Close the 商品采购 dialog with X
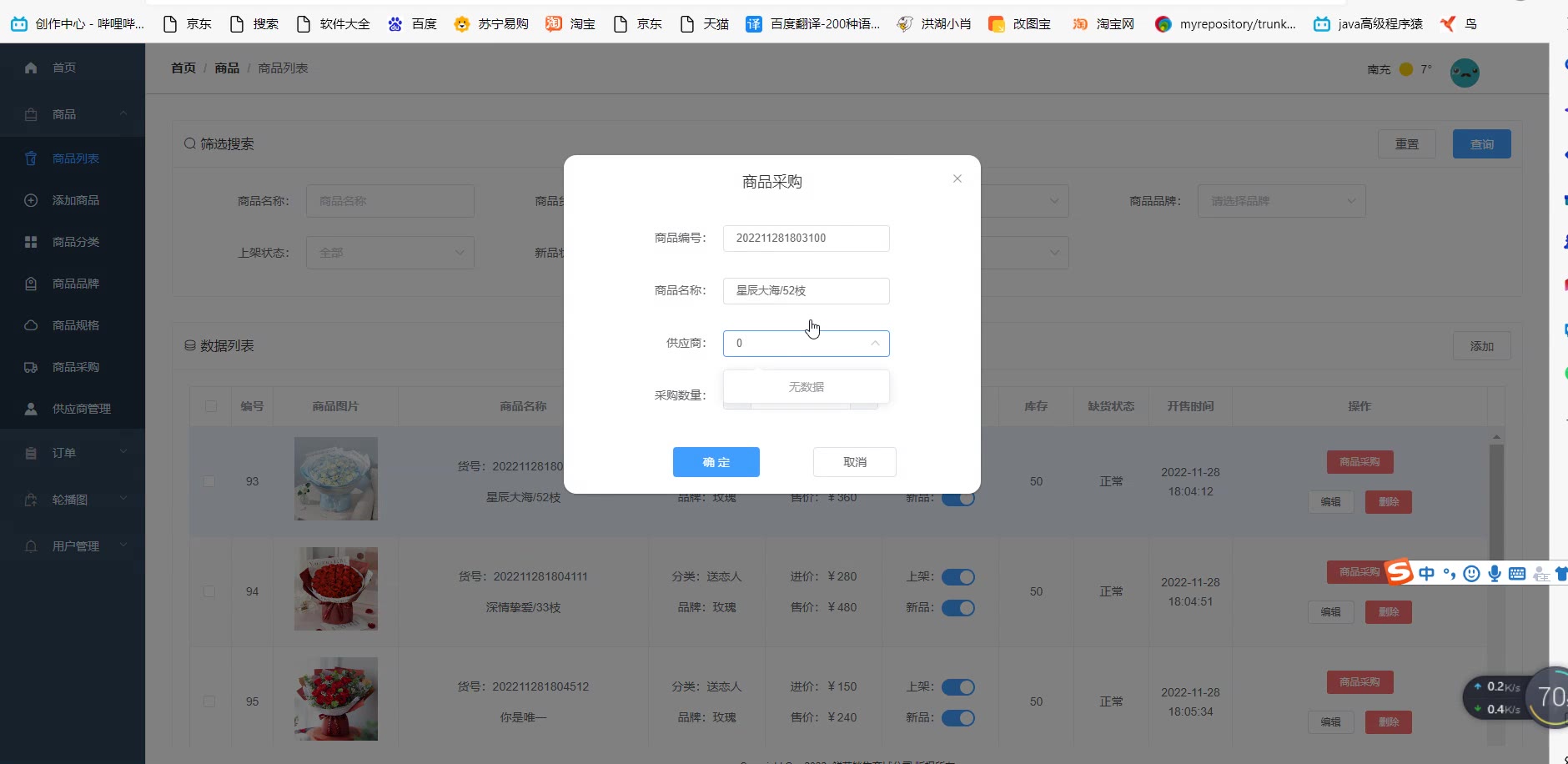Viewport: 1568px width, 764px height. [x=957, y=178]
